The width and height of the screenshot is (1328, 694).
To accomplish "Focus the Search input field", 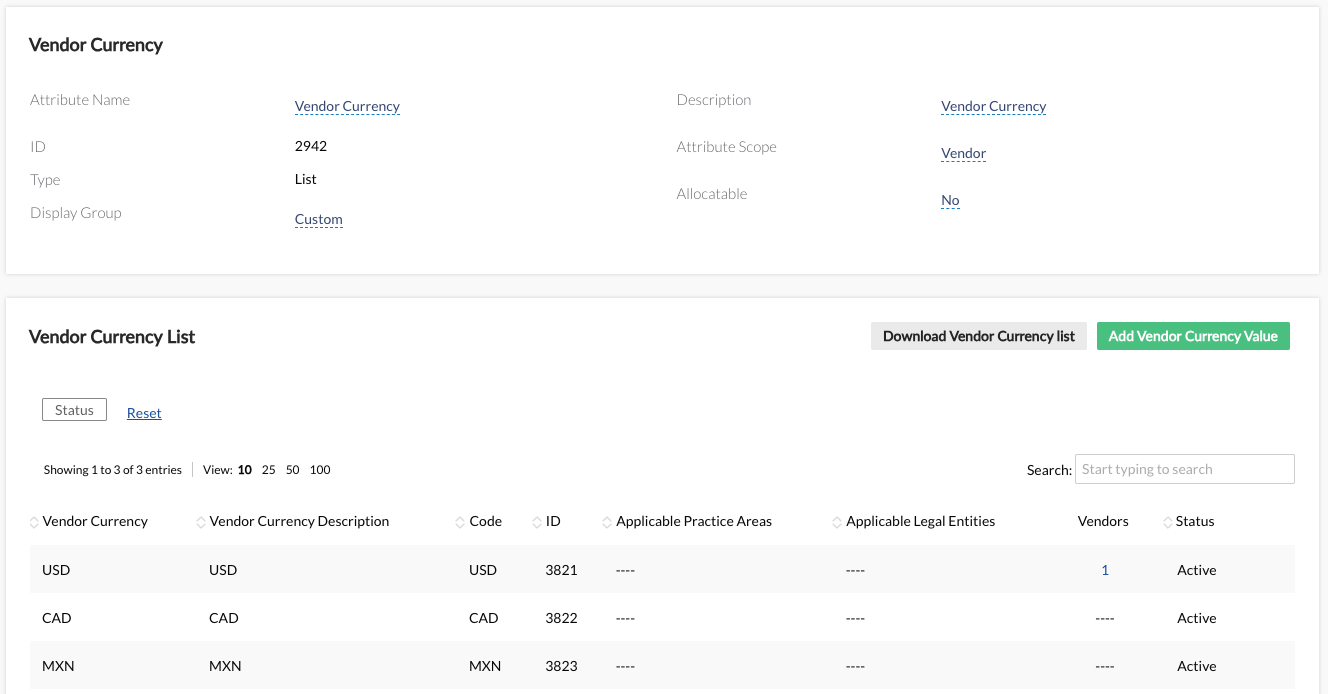I will point(1184,469).
